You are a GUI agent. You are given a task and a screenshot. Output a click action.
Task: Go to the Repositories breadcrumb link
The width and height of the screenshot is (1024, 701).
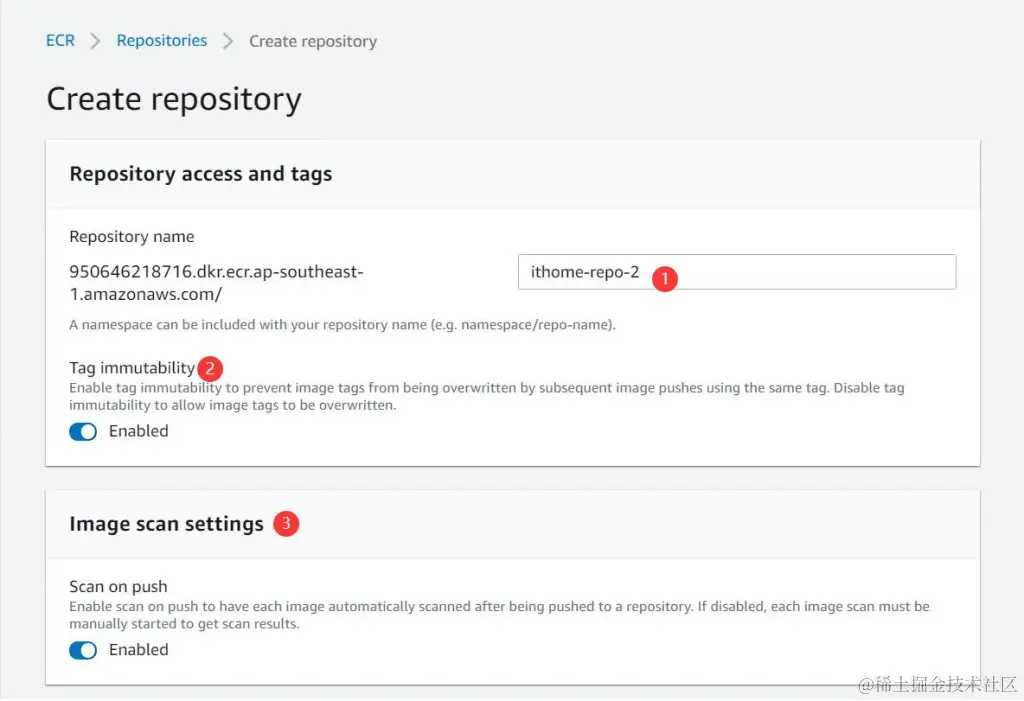click(162, 41)
